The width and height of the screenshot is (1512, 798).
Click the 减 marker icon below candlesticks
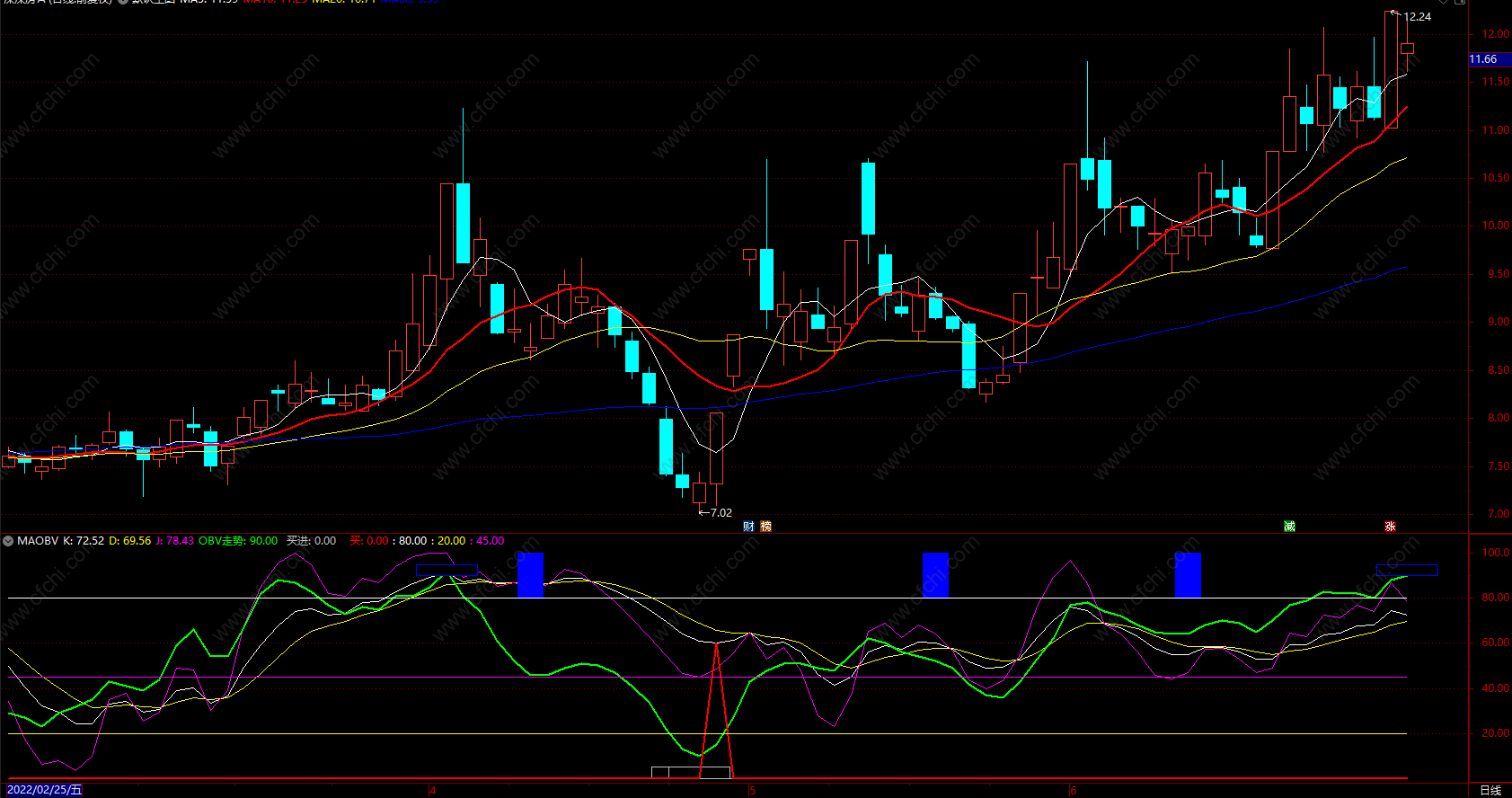[x=1289, y=527]
